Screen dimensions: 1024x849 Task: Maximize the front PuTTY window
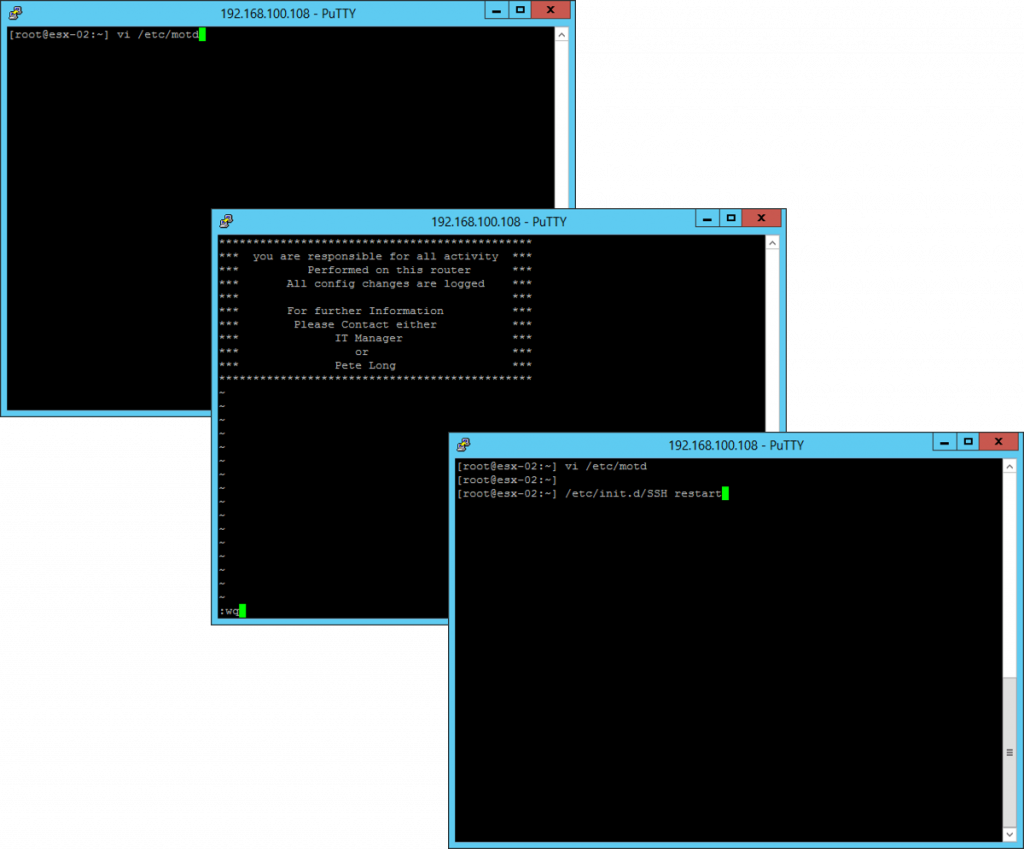click(967, 441)
